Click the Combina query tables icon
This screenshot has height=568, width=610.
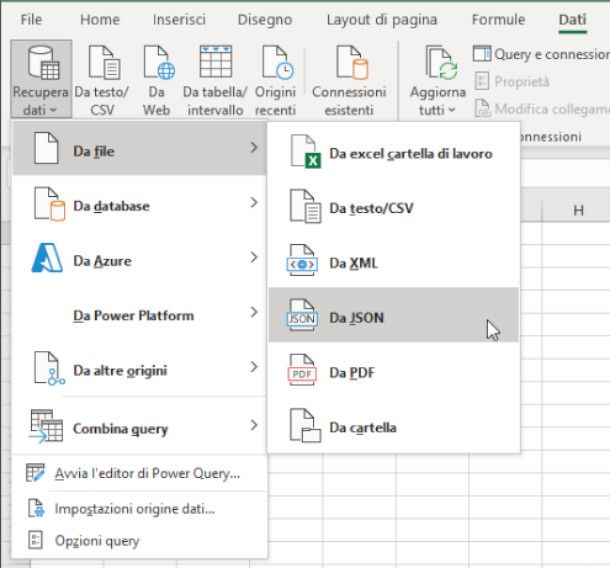click(x=46, y=426)
